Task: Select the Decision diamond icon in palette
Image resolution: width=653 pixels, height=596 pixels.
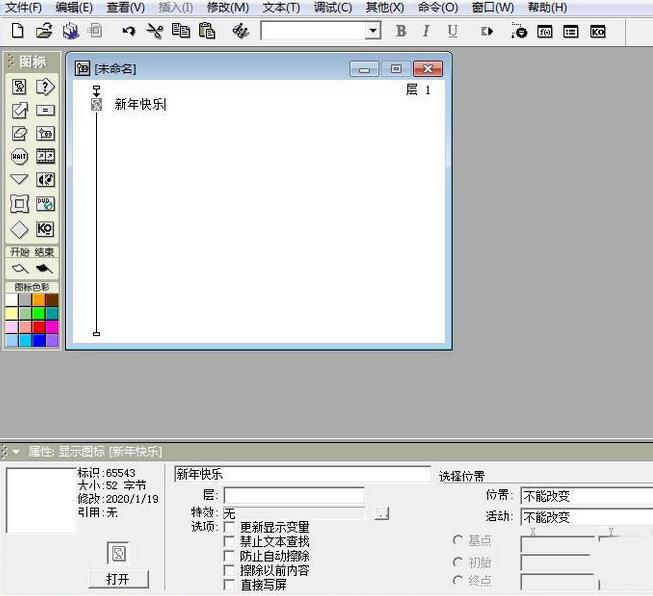Action: pos(19,229)
